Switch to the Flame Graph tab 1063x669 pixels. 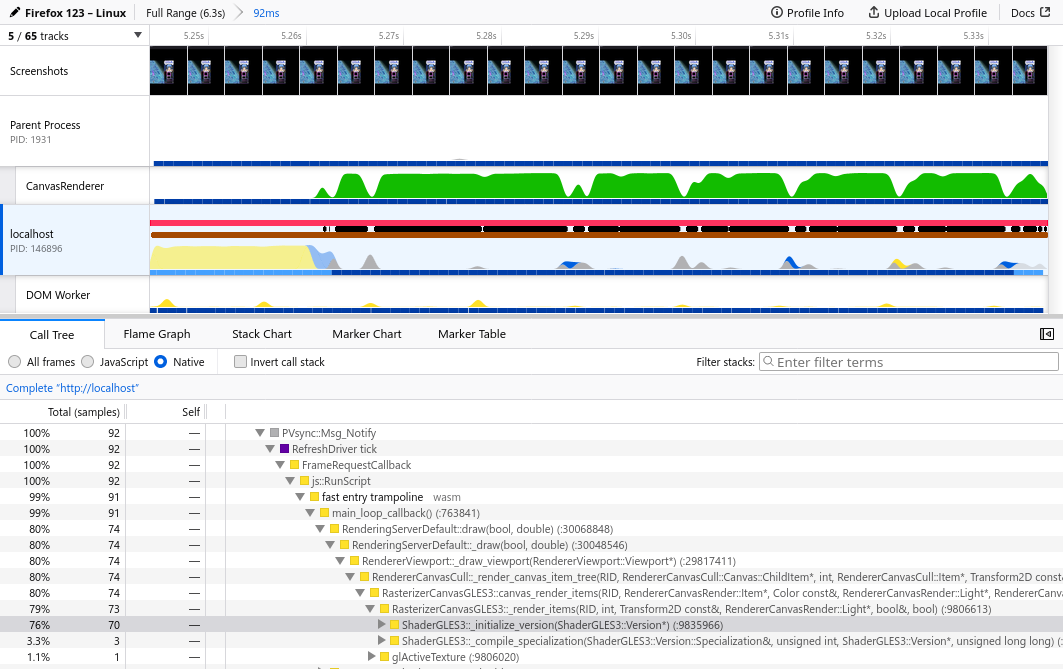pos(157,334)
